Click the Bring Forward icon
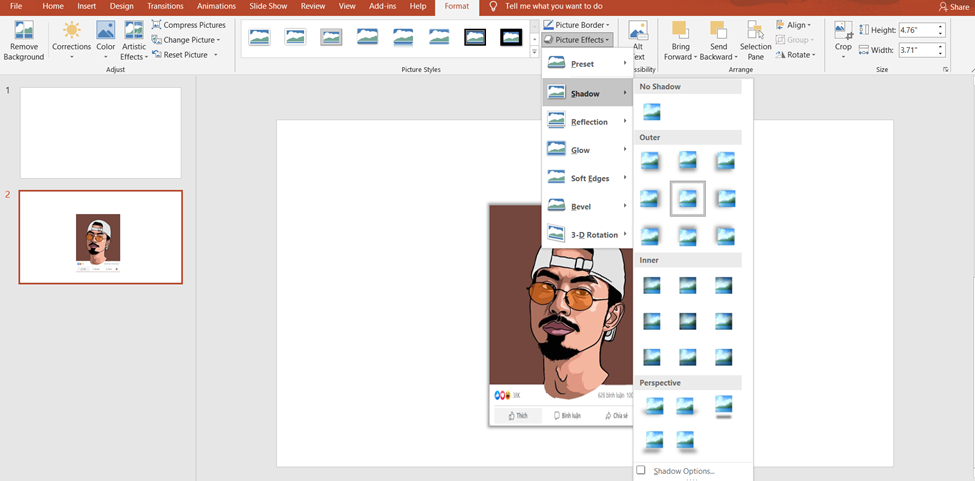 pyautogui.click(x=680, y=30)
